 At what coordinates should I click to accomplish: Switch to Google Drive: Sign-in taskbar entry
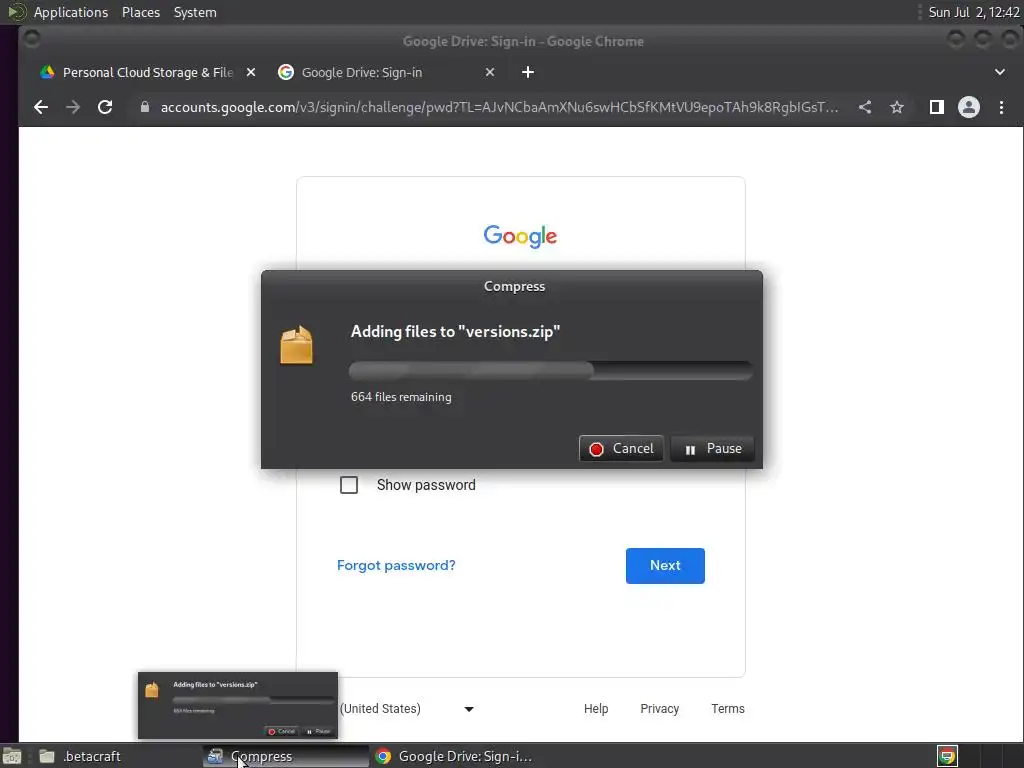(x=455, y=757)
